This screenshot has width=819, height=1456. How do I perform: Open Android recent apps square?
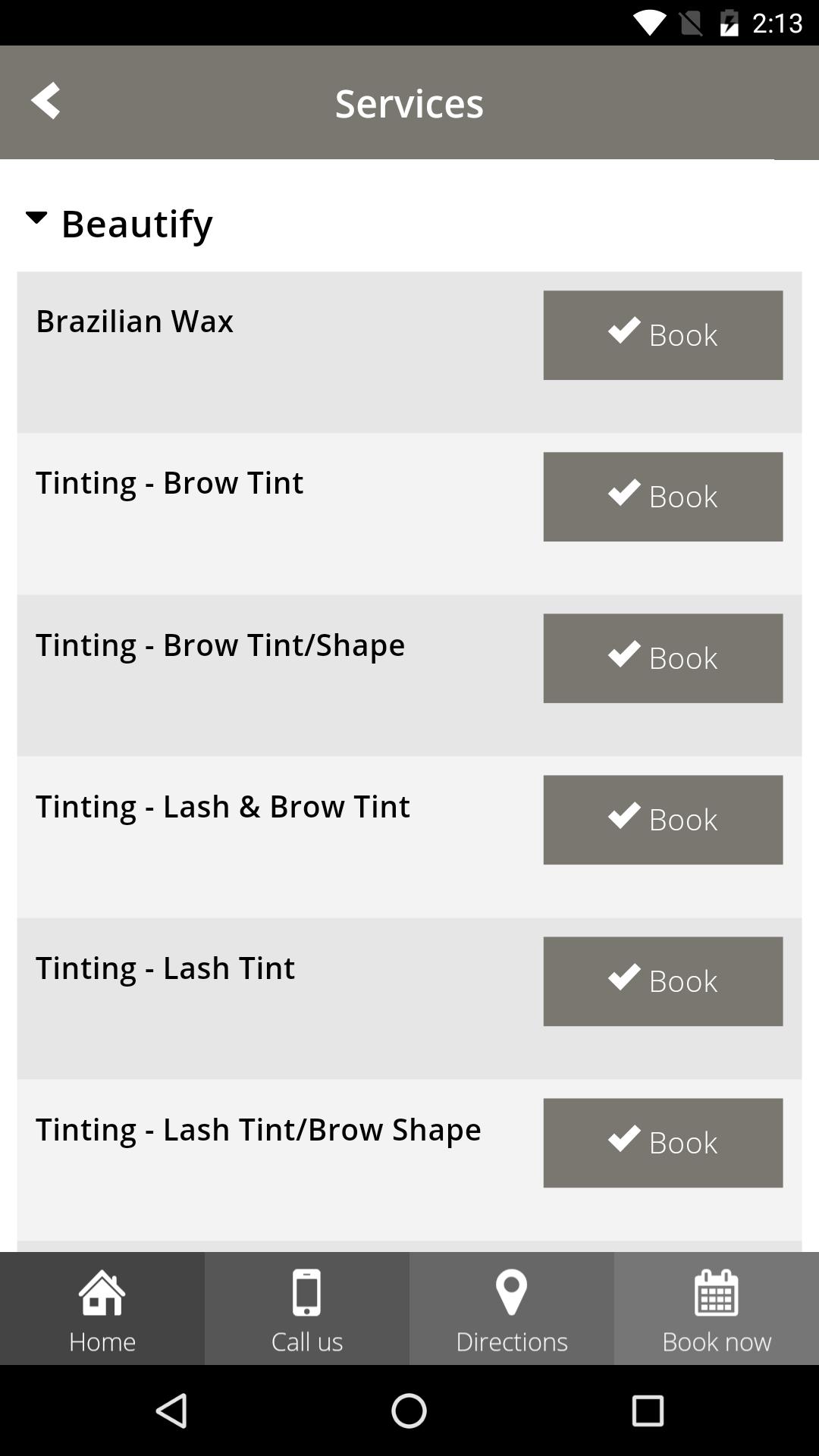tap(648, 1411)
